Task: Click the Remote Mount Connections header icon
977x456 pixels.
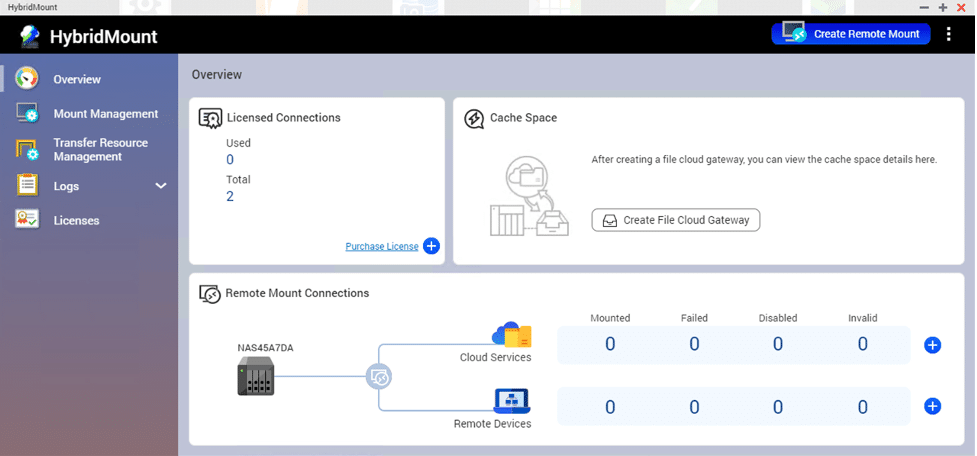Action: coord(210,294)
